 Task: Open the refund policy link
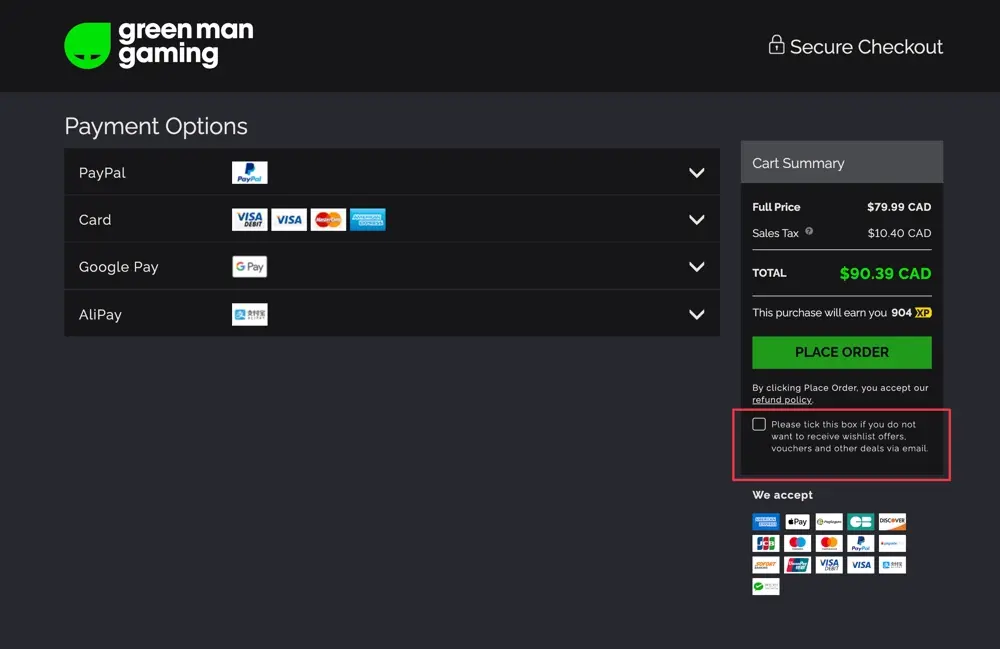tap(782, 400)
